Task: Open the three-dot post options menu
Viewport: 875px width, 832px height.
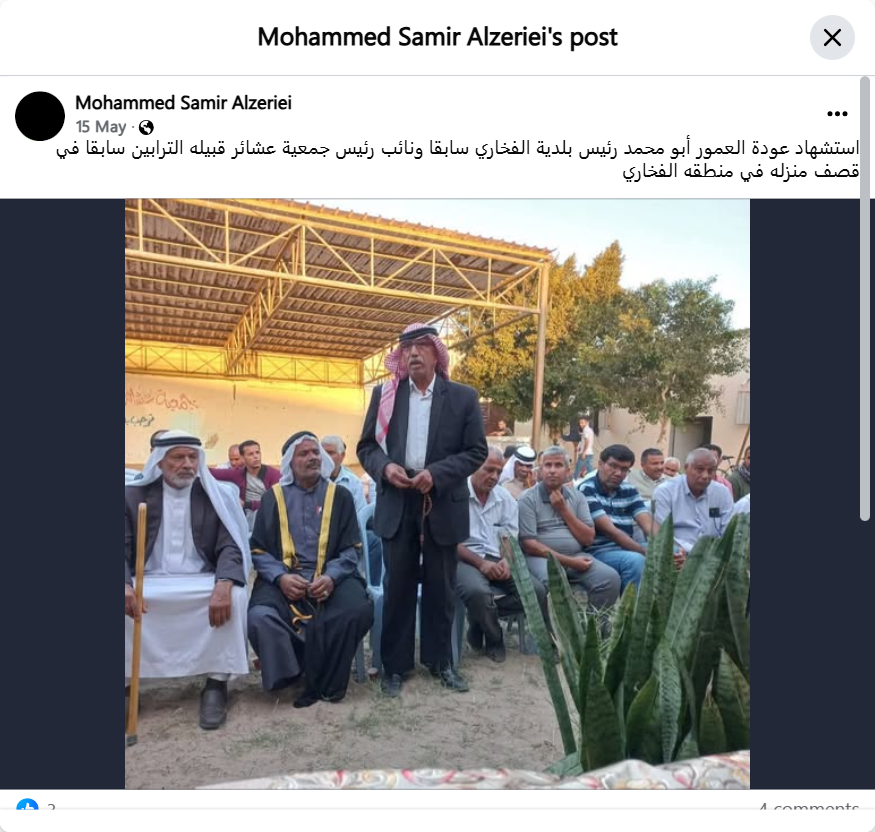Action: click(x=837, y=114)
